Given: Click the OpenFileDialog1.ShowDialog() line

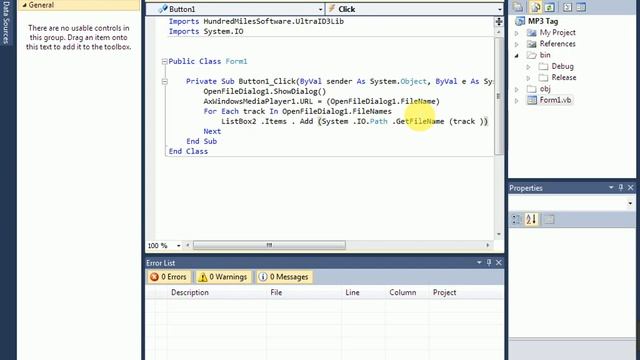Looking at the screenshot, I should click(x=265, y=91).
